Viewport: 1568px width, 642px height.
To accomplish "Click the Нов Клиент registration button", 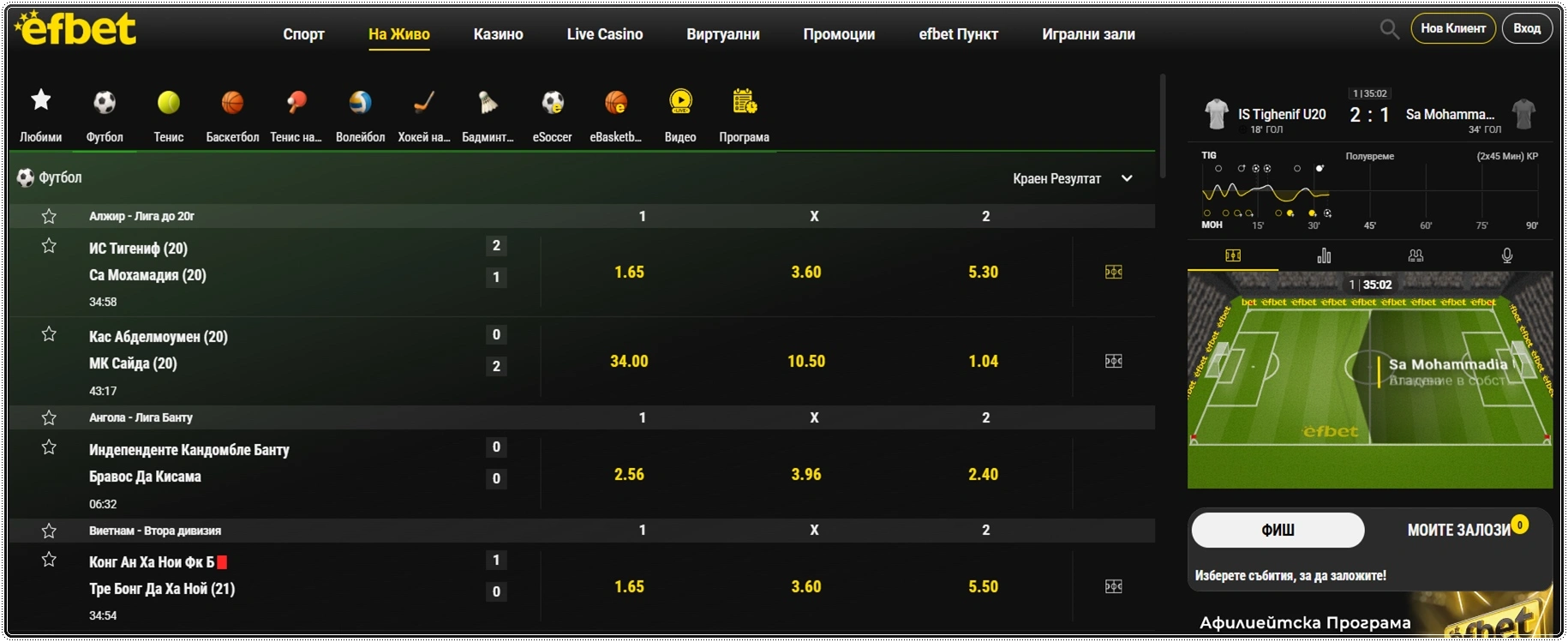I will [x=1452, y=28].
